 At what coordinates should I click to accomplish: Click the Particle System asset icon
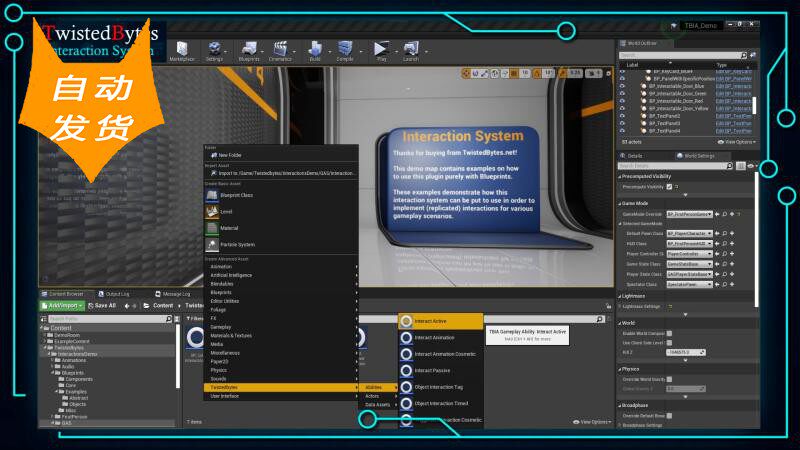(212, 244)
